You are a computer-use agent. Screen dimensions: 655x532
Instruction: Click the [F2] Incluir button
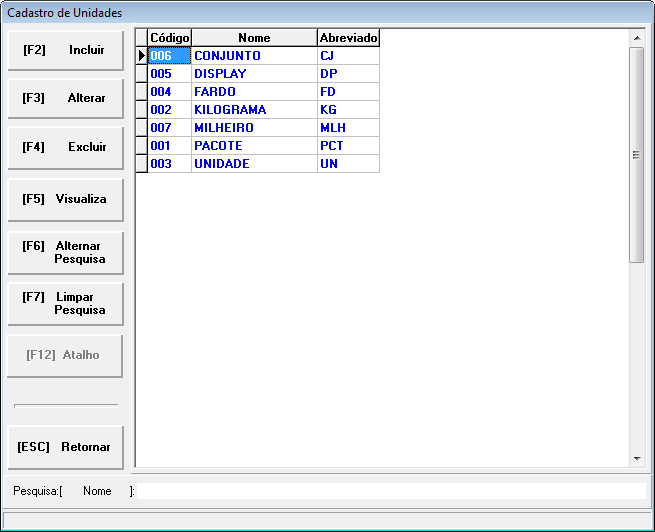[x=65, y=50]
